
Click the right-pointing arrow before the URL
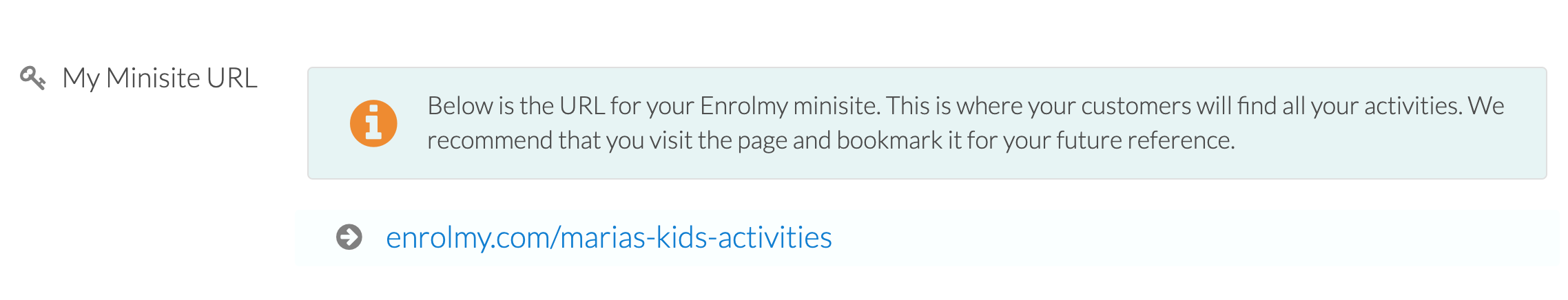[349, 237]
